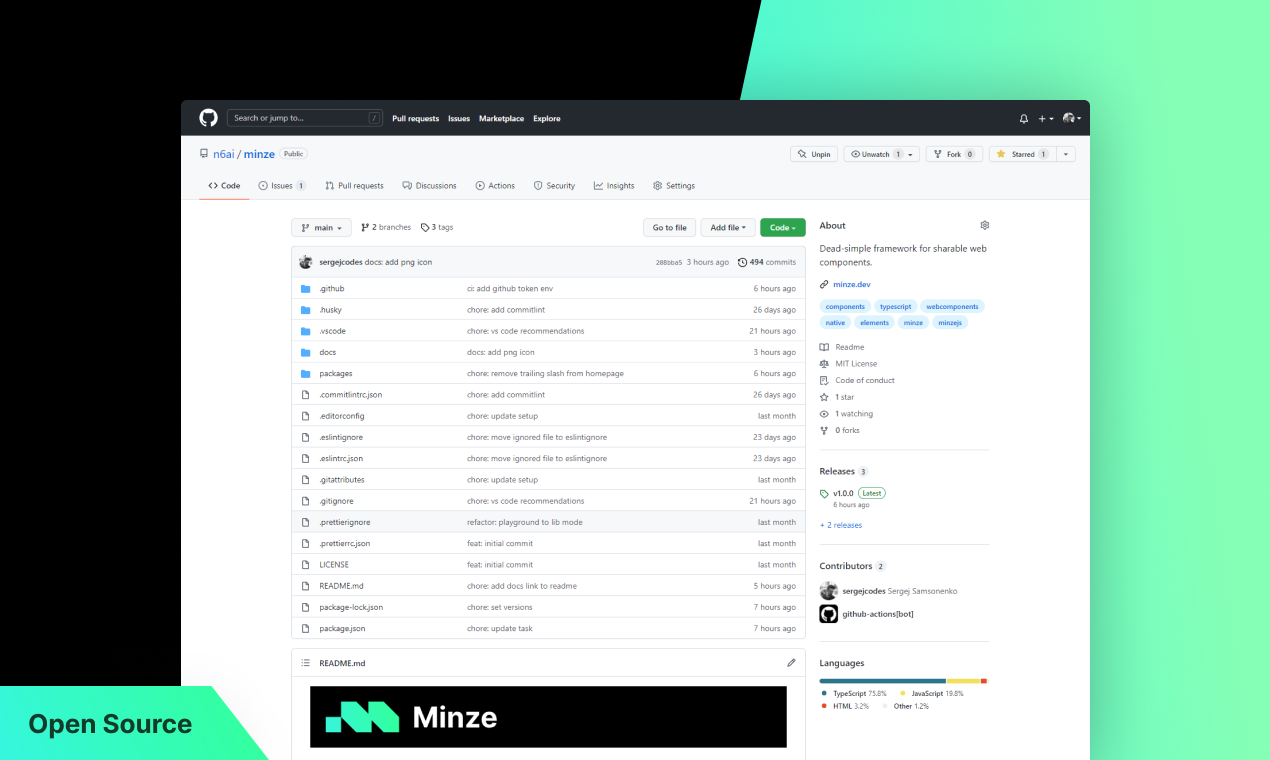The height and width of the screenshot is (760, 1270).
Task: Click sergejcodes avatar in commit bar
Action: (x=306, y=262)
